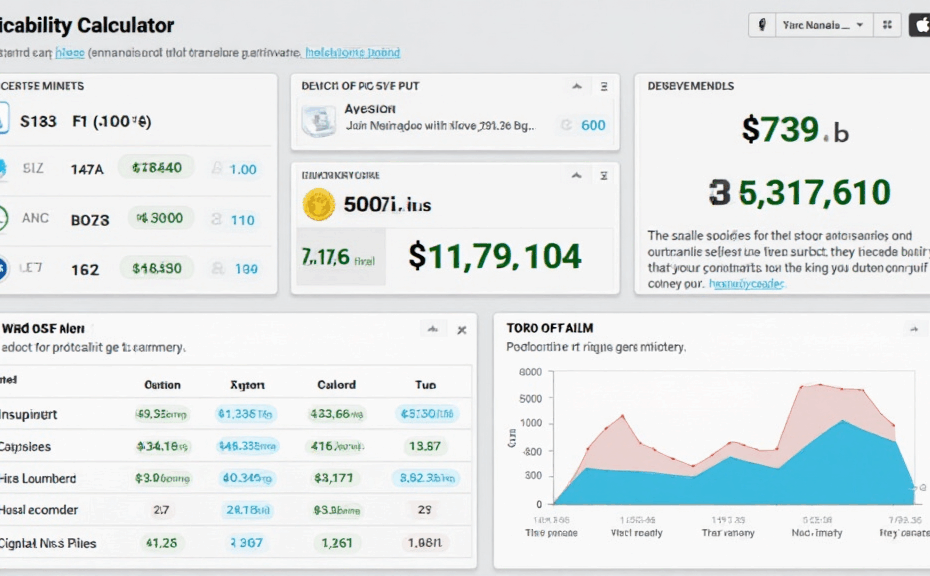Click the small icon next to the 600 value
The width and height of the screenshot is (930, 576).
(566, 125)
